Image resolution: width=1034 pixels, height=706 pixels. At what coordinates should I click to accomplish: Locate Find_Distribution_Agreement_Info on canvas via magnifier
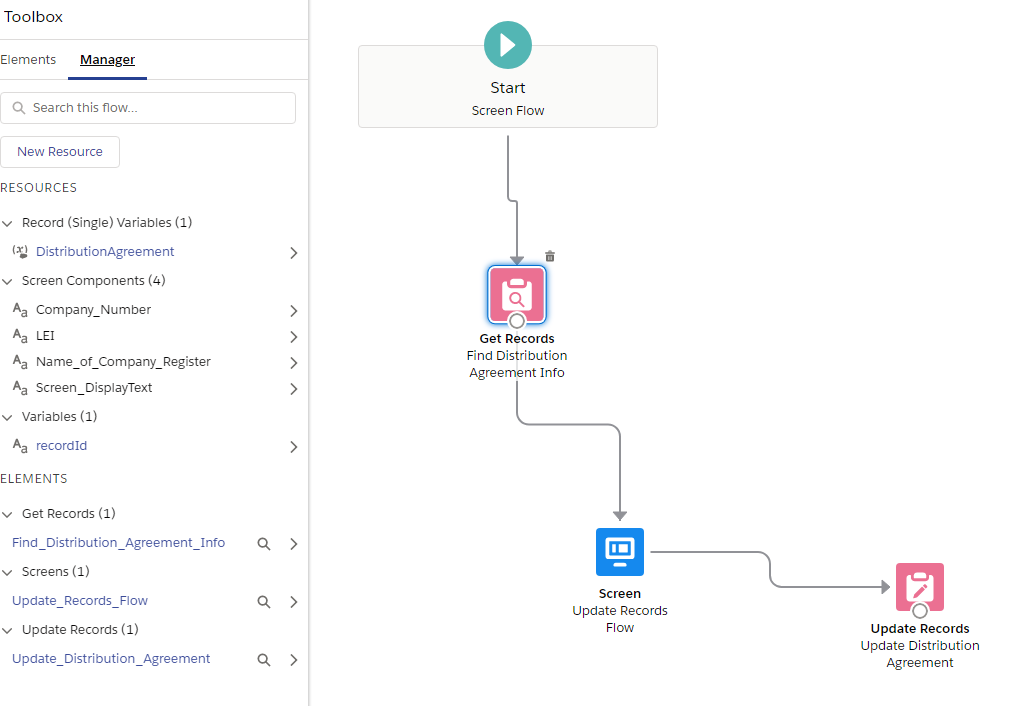pyautogui.click(x=264, y=544)
